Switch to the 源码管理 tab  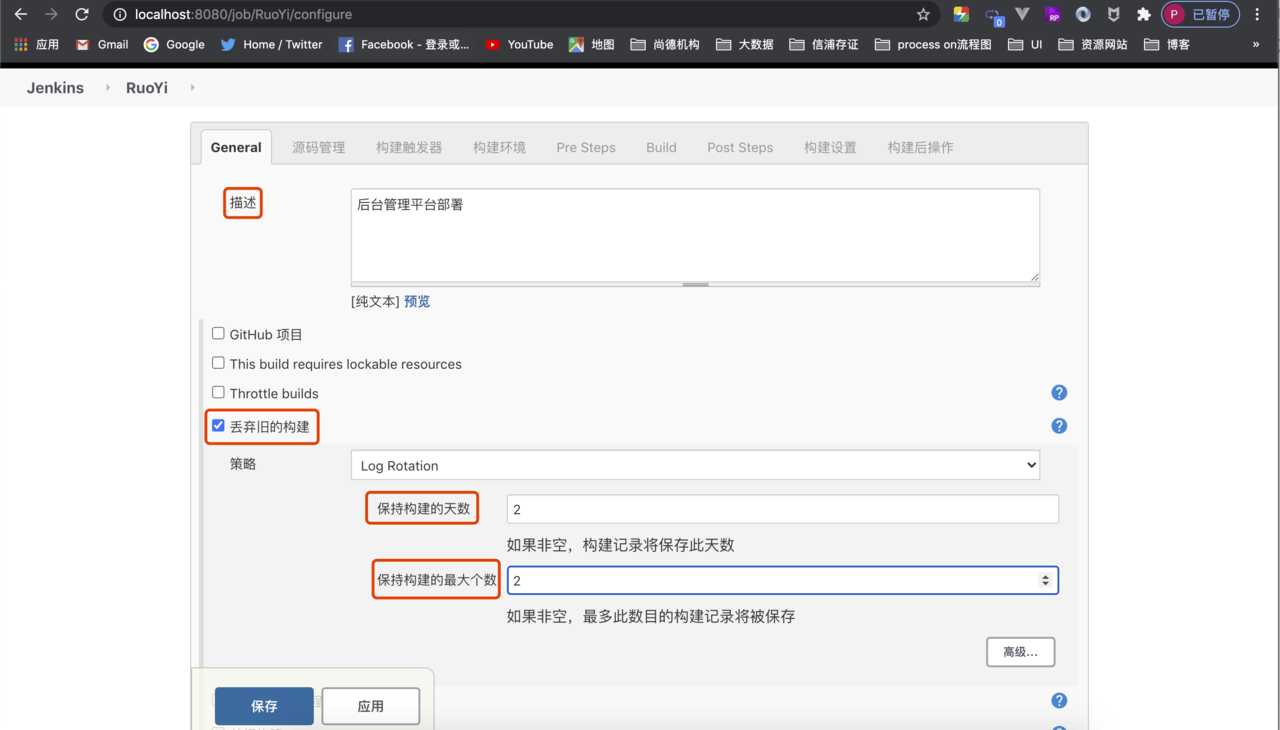318,147
